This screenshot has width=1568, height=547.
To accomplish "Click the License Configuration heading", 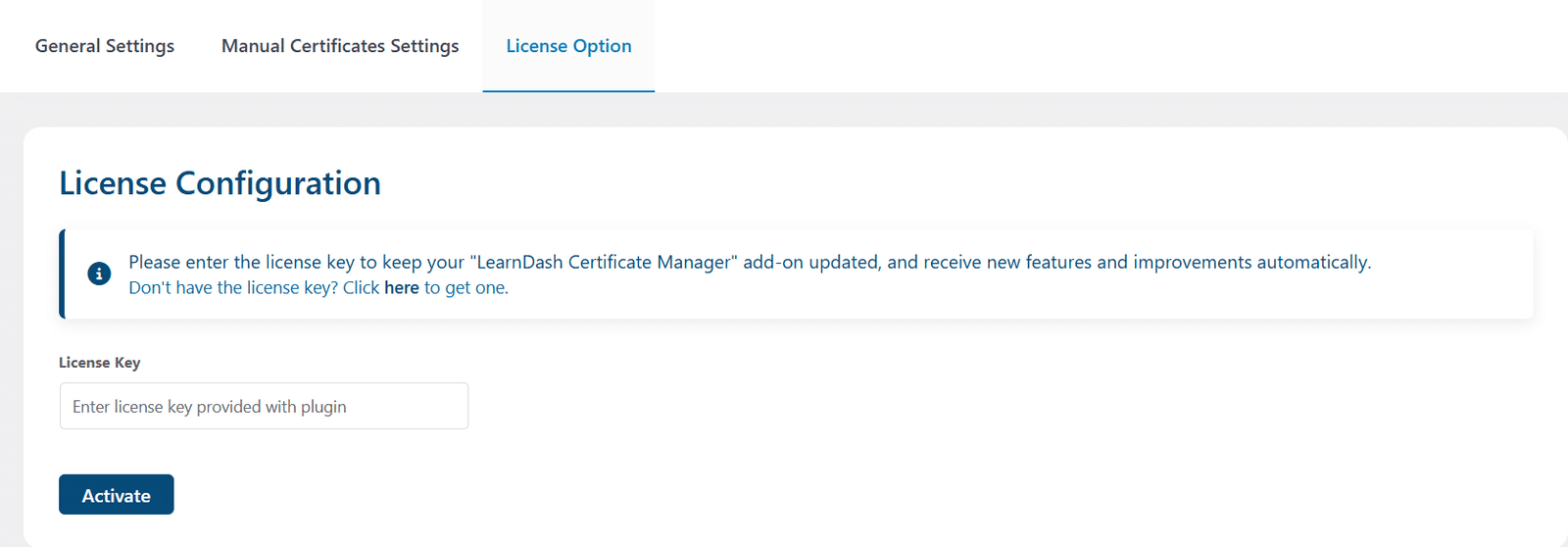I will point(220,183).
